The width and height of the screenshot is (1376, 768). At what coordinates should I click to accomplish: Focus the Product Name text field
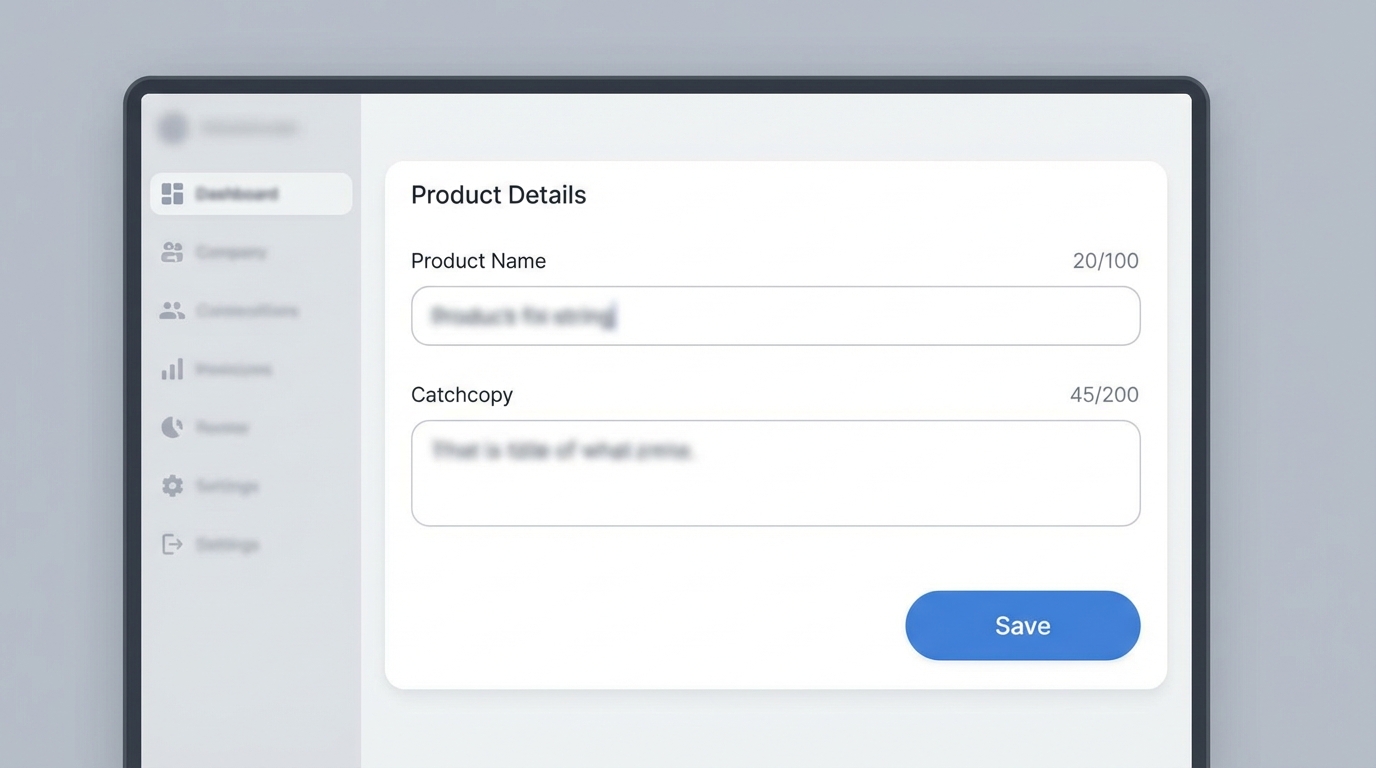(776, 316)
